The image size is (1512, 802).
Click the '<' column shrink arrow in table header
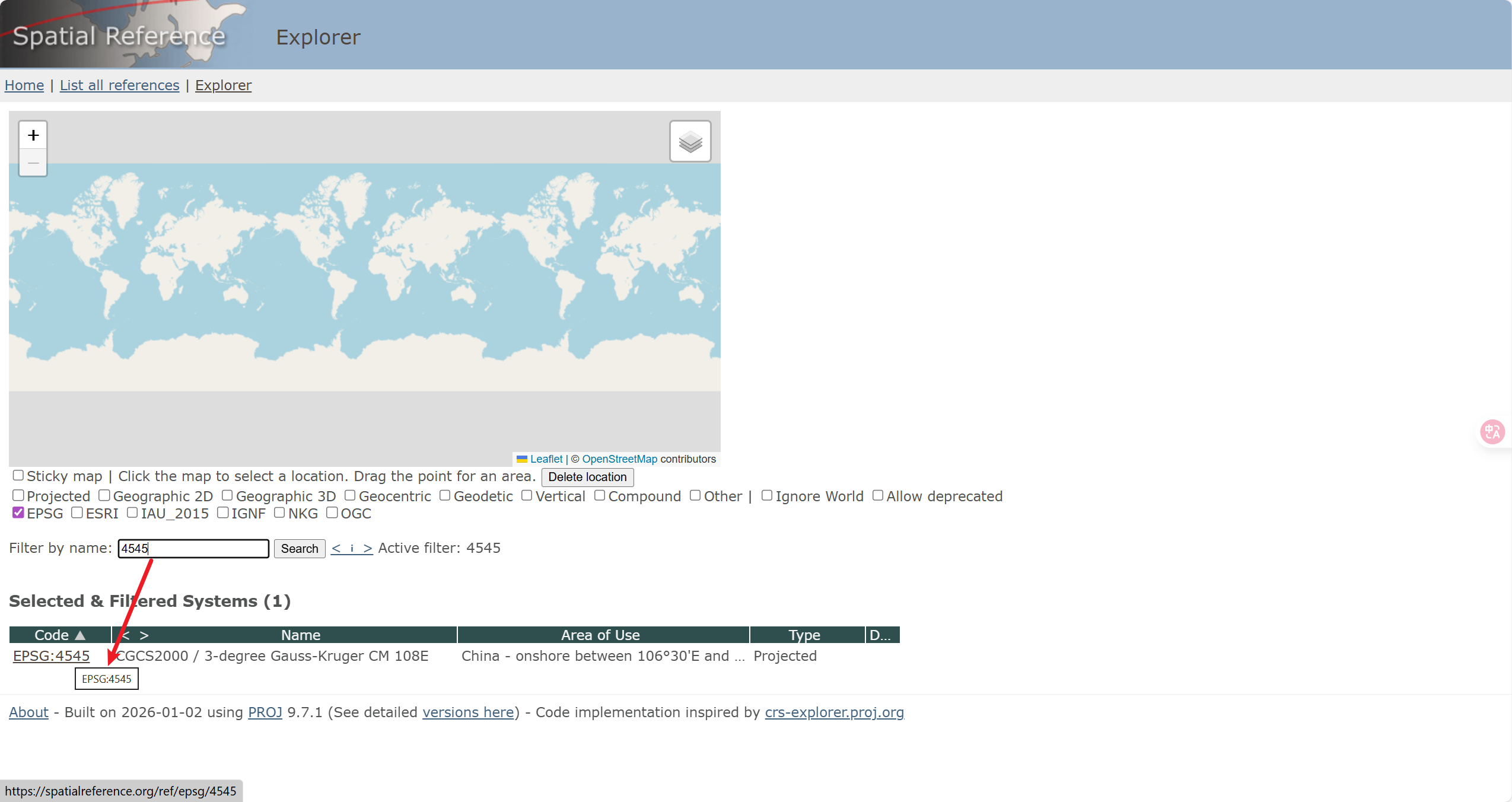point(126,635)
